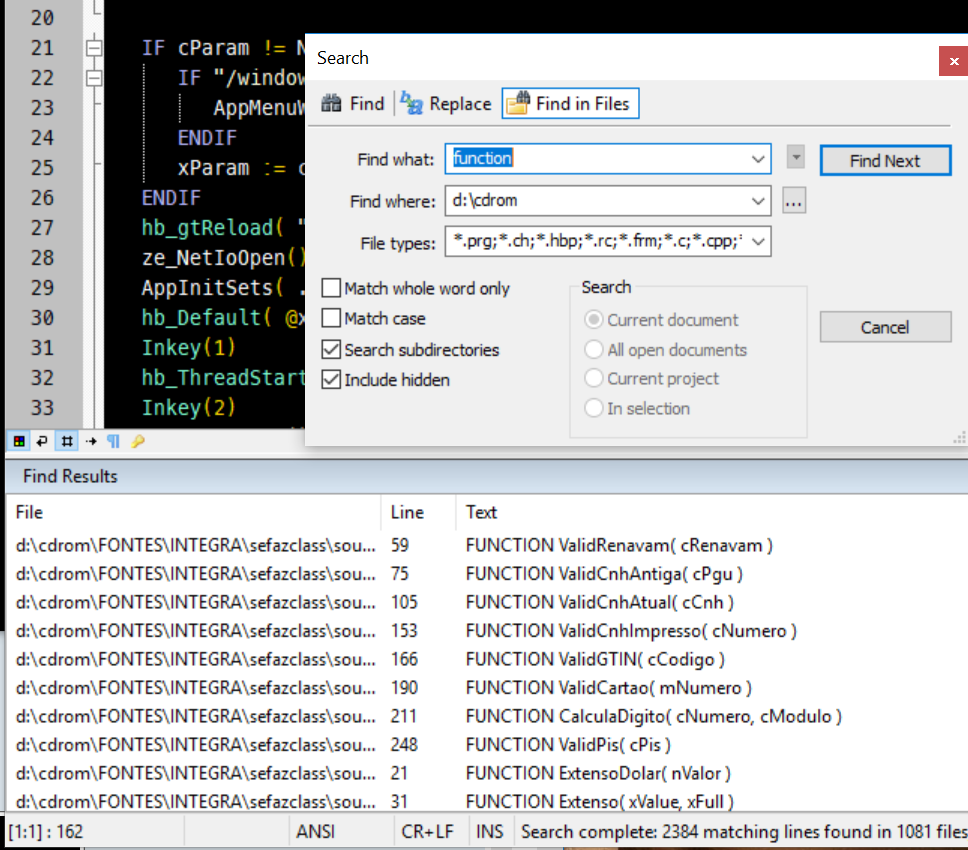This screenshot has width=968, height=850.
Task: Collapse the fold marker on line 21
Action: pyautogui.click(x=94, y=48)
